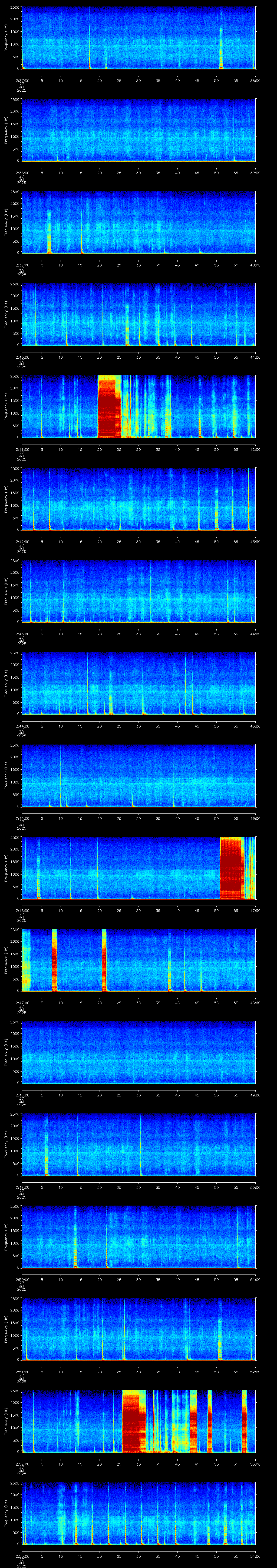Open the spectrogram panel starting at 2:39:00
Screen dimensions: 277x1568
pyautogui.click(x=139, y=222)
